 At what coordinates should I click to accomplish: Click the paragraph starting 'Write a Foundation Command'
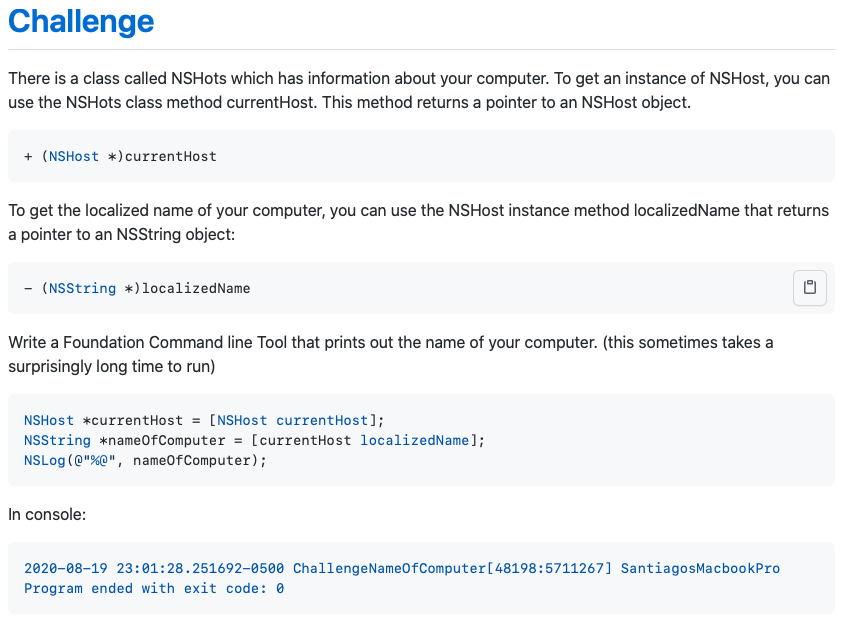click(x=391, y=354)
